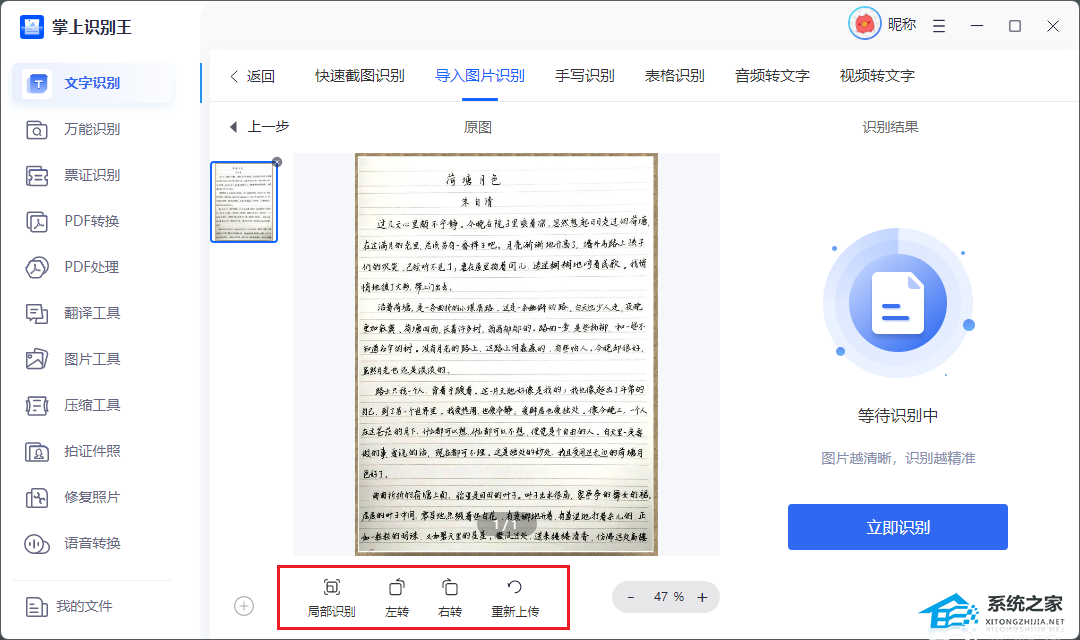Open the hamburger menu beside 昵称
The image size is (1080, 640).
click(939, 26)
